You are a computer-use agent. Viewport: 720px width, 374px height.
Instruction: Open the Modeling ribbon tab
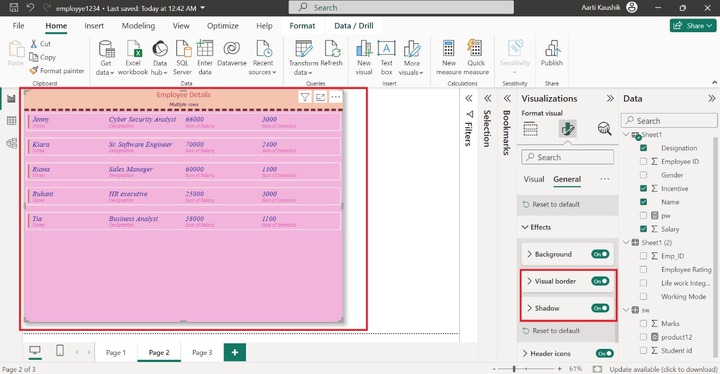138,26
